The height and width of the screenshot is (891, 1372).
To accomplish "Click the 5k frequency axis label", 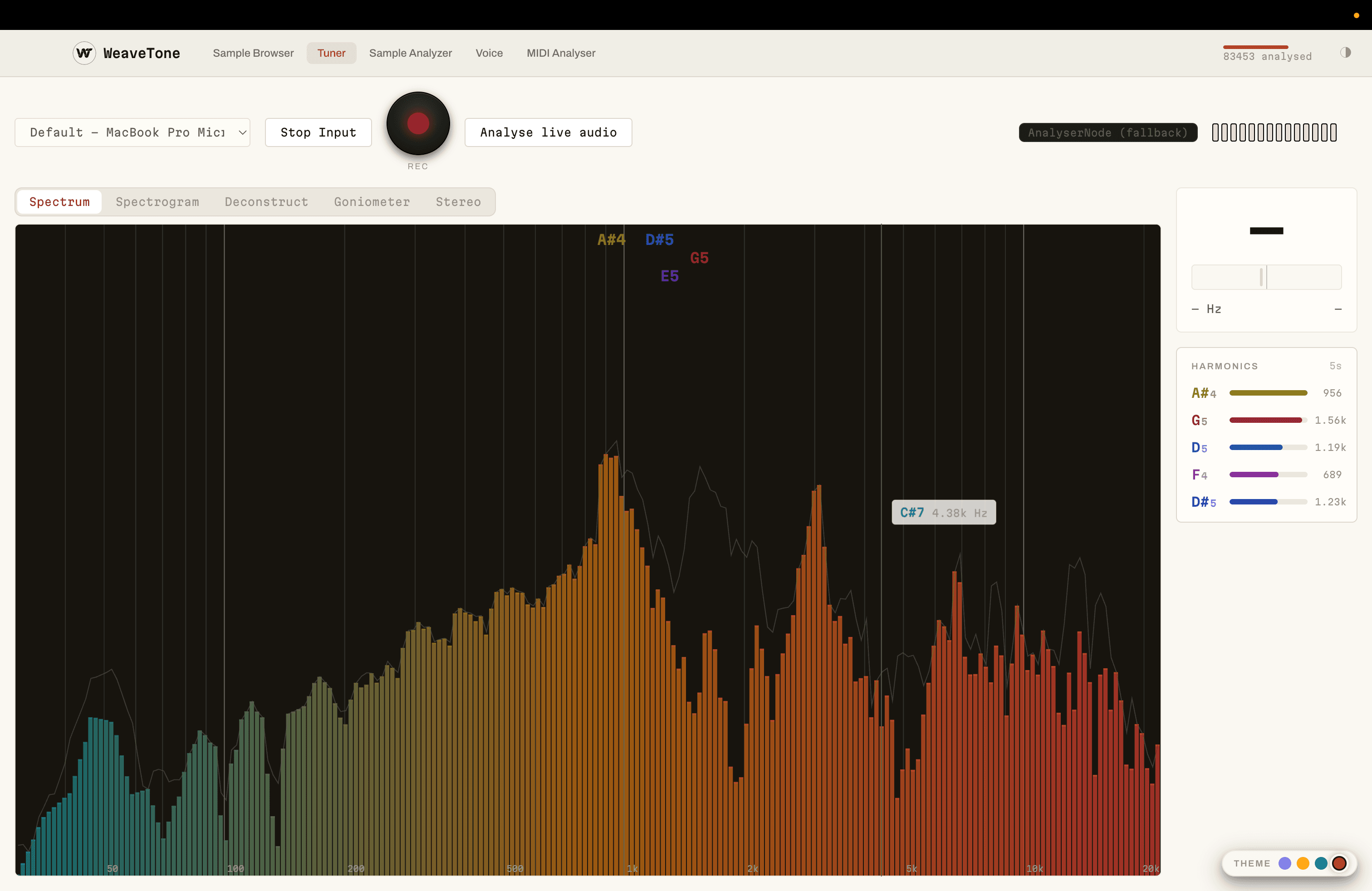I will pos(911,868).
